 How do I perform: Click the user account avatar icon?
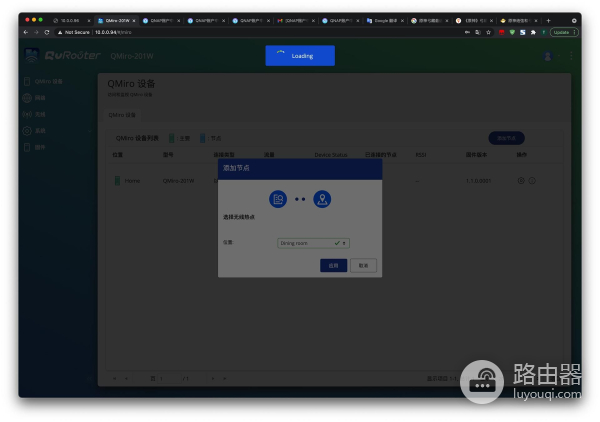(x=548, y=56)
